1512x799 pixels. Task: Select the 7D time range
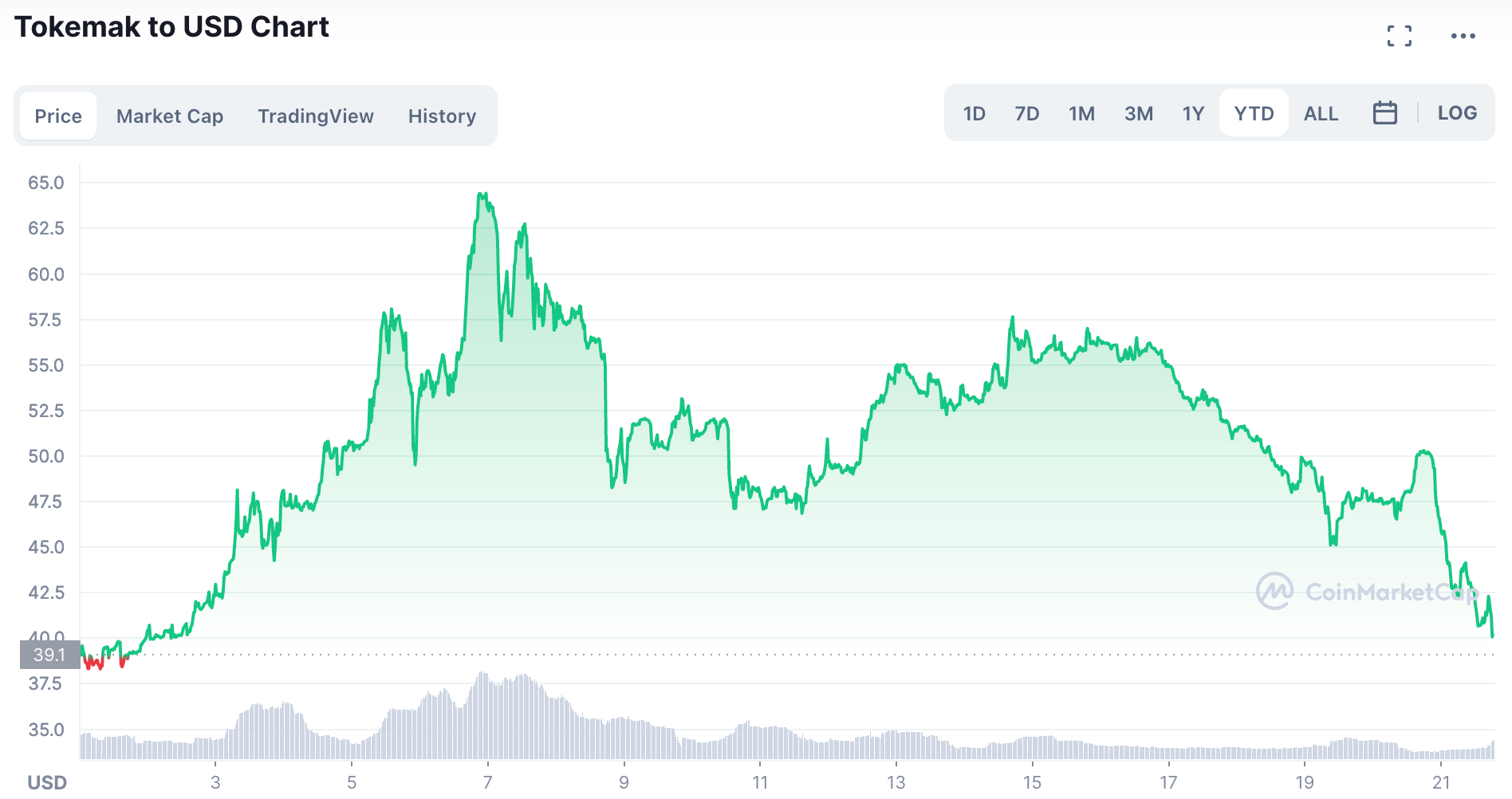coord(1027,112)
